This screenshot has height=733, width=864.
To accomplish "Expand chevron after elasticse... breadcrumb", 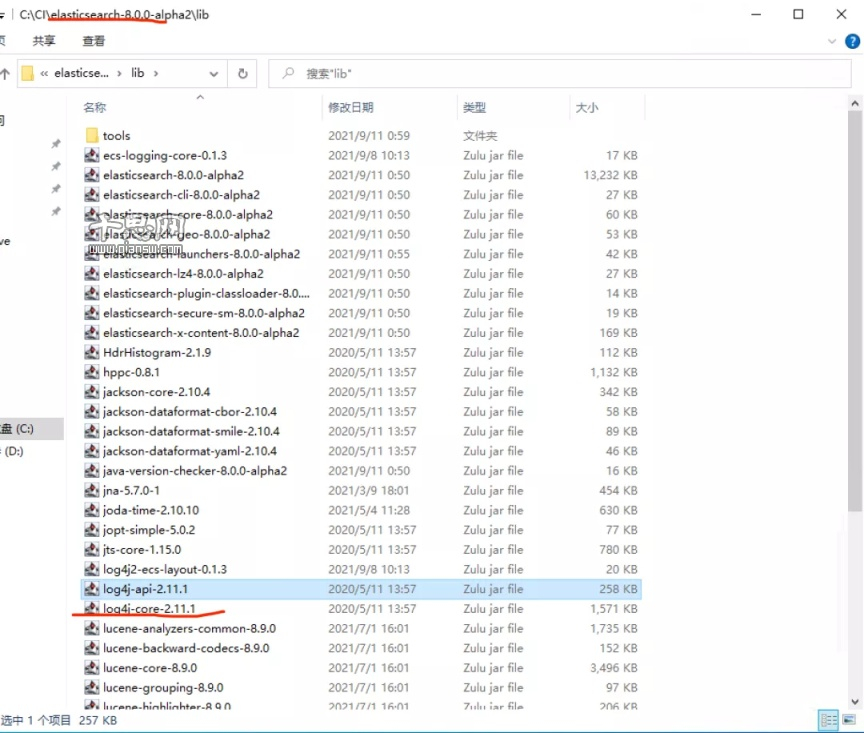I will (119, 73).
